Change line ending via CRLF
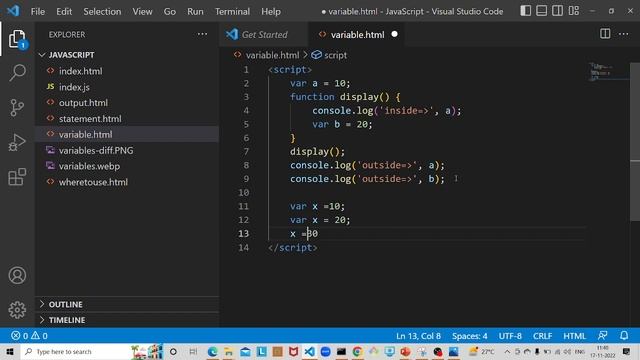 [x=542, y=336]
